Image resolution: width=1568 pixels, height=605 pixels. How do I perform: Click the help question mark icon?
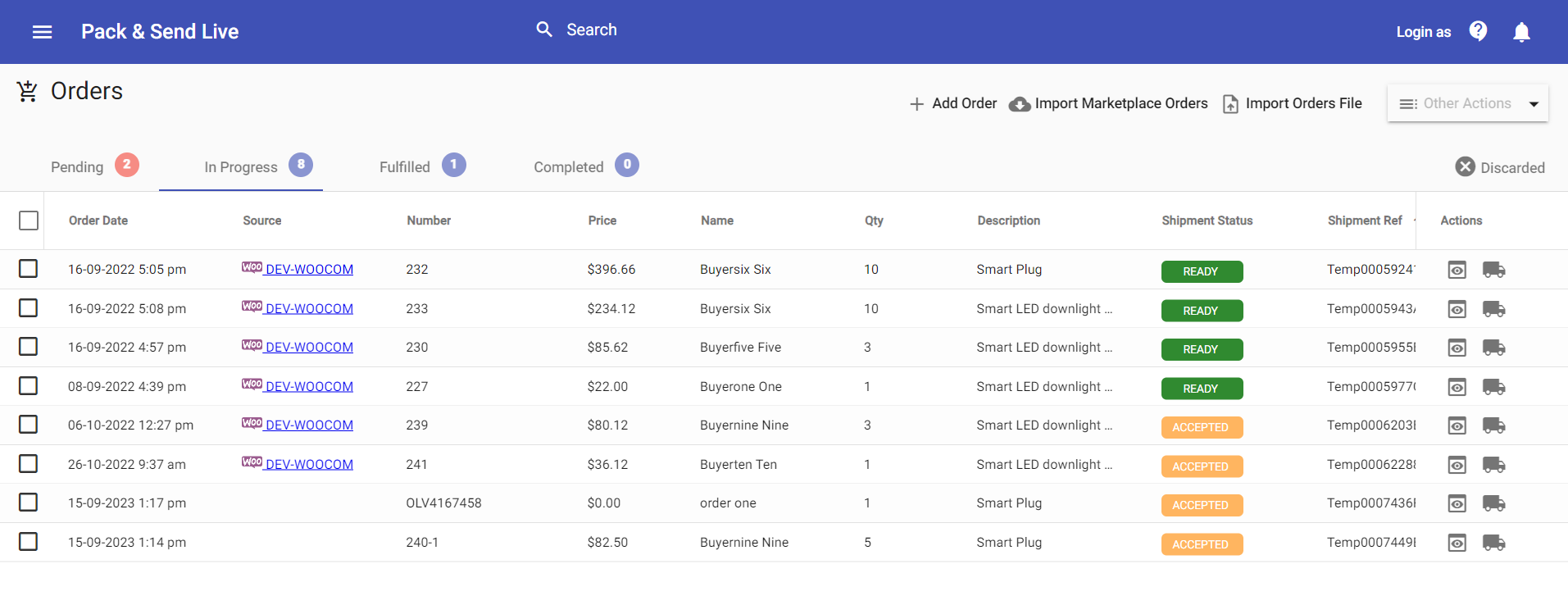pyautogui.click(x=1478, y=31)
